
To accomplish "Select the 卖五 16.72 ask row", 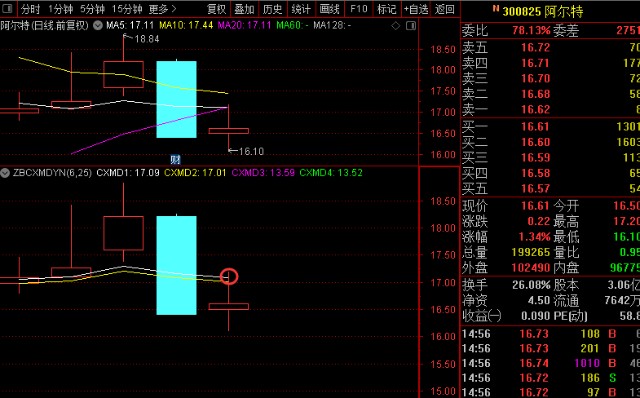I will pyautogui.click(x=550, y=48).
